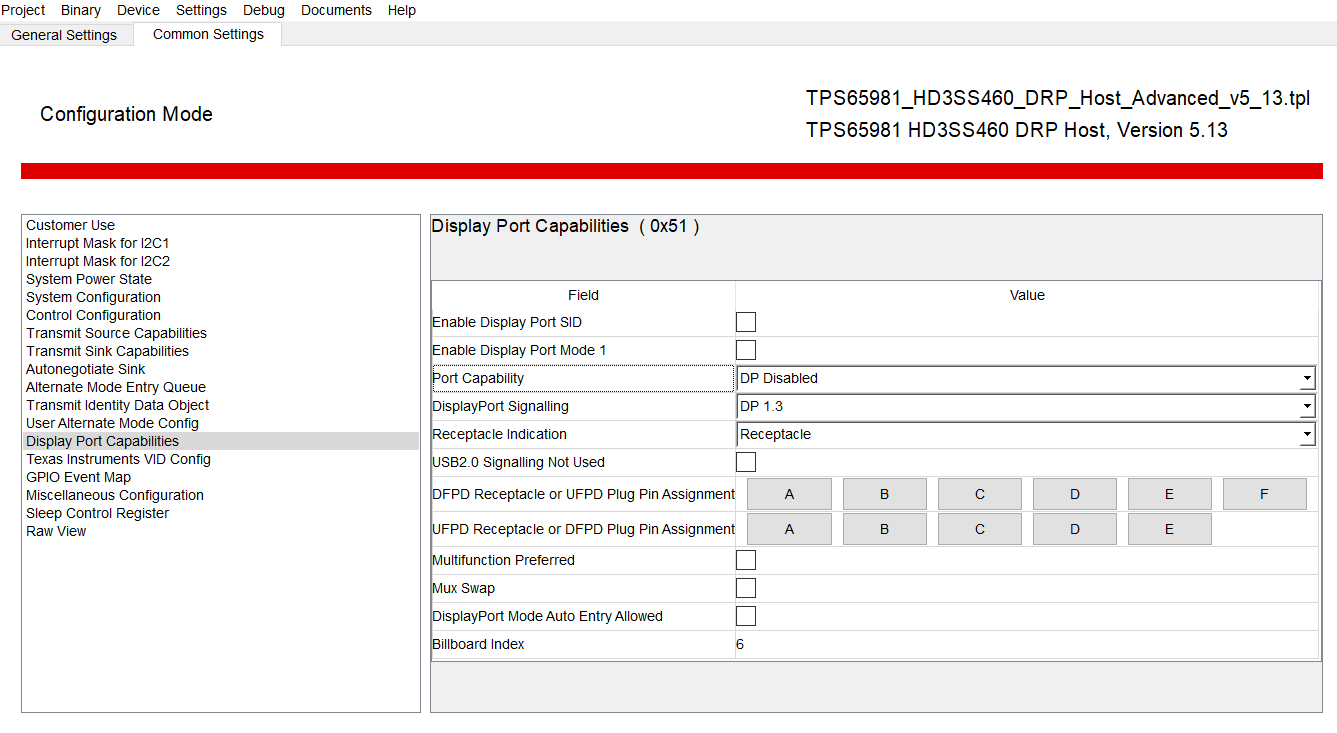Select pin E in UFPD Receptacle row
Image resolution: width=1337 pixels, height=733 pixels.
[x=1169, y=529]
